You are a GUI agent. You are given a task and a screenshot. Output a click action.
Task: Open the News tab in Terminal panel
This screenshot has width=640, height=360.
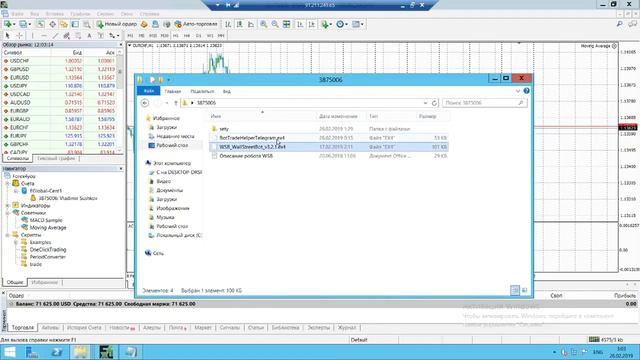[122, 328]
